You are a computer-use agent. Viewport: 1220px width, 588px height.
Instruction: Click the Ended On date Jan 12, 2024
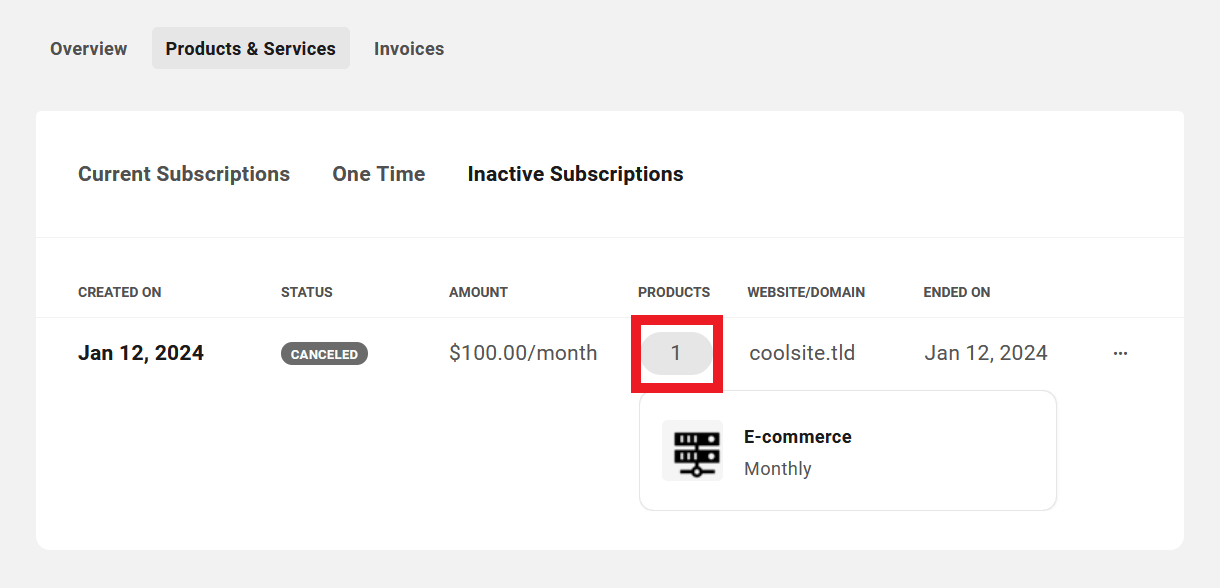(x=986, y=353)
